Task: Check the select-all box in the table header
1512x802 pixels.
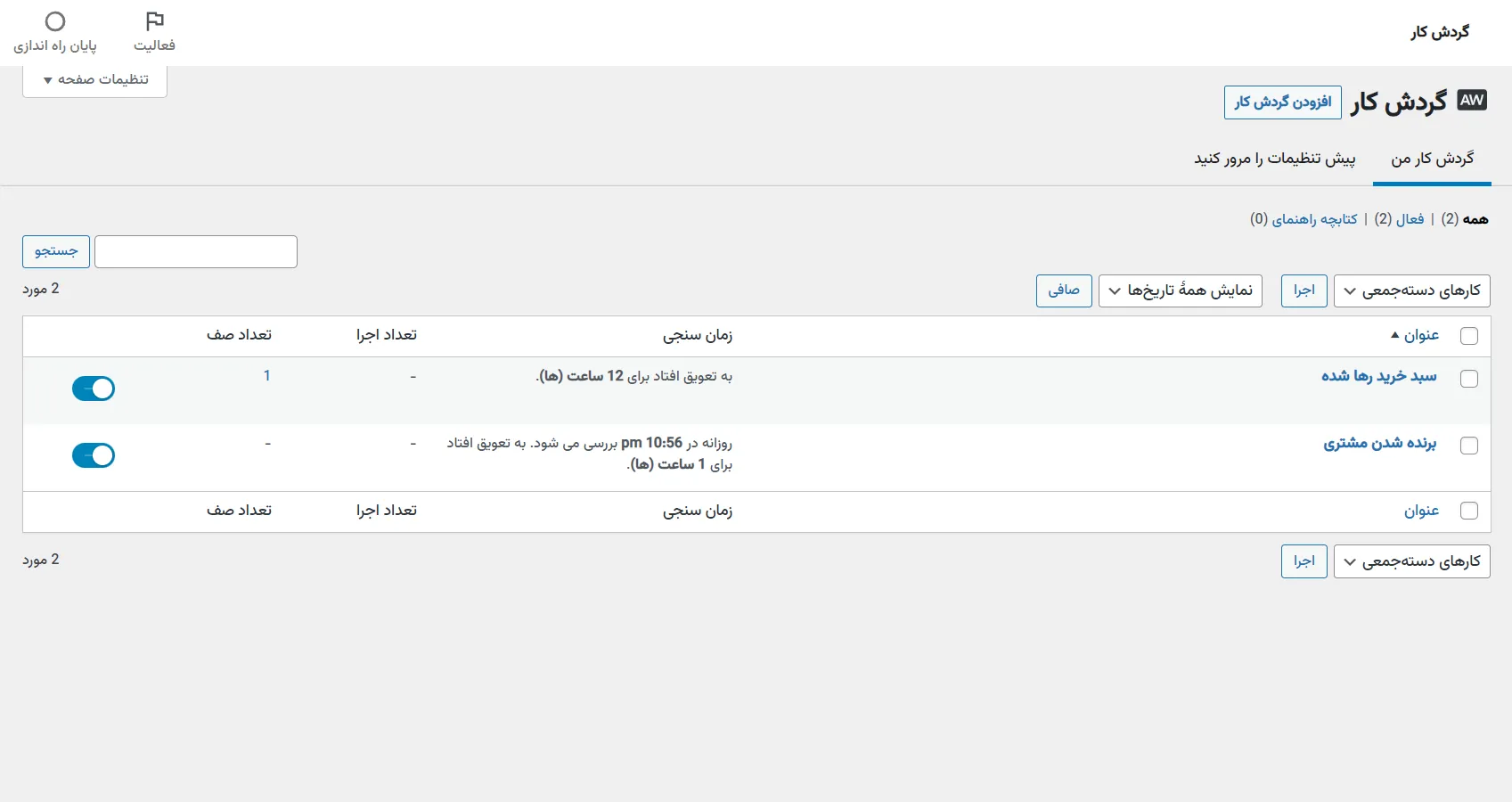Action: tap(1469, 336)
